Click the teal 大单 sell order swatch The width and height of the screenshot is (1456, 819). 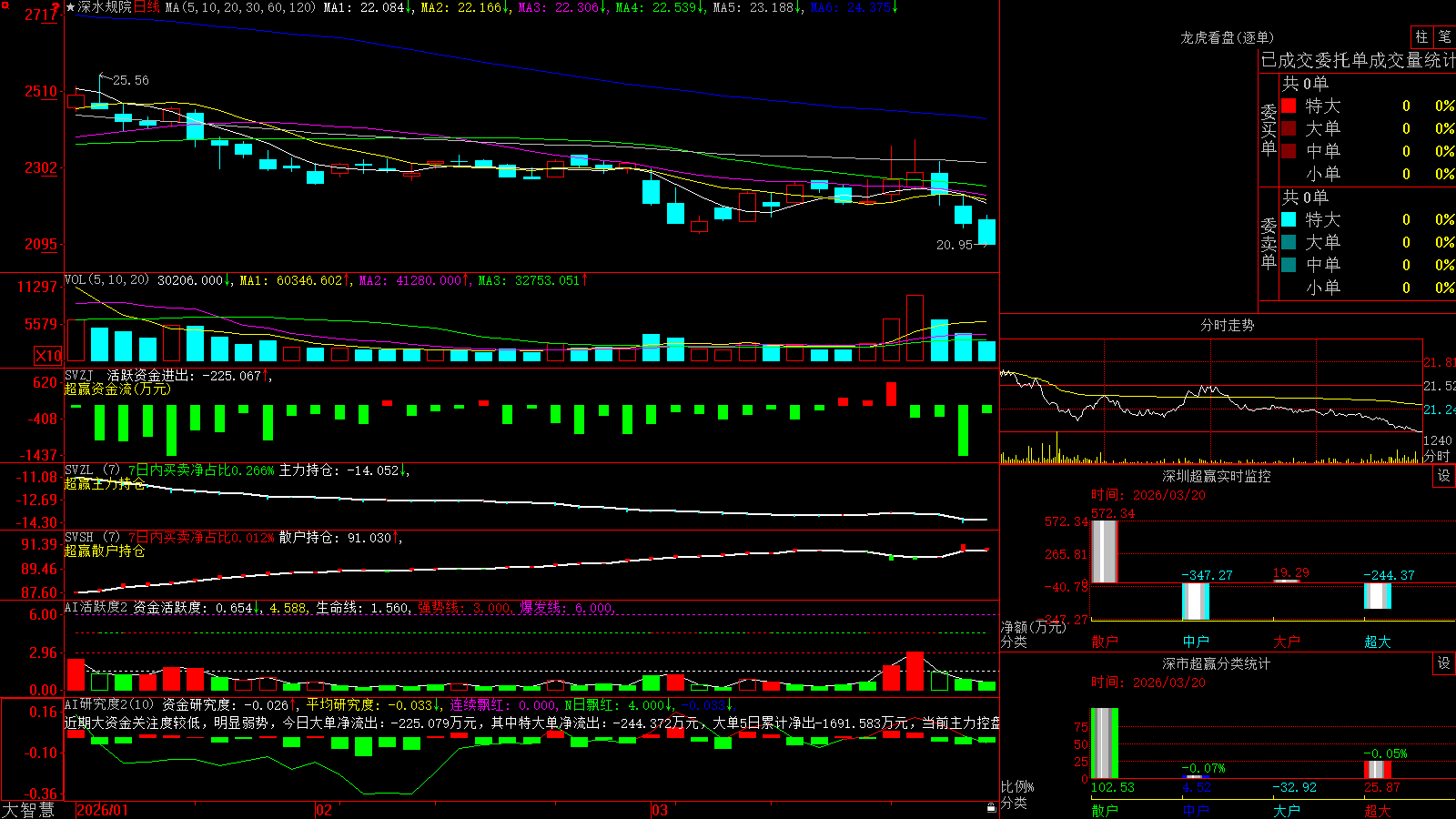1289,242
